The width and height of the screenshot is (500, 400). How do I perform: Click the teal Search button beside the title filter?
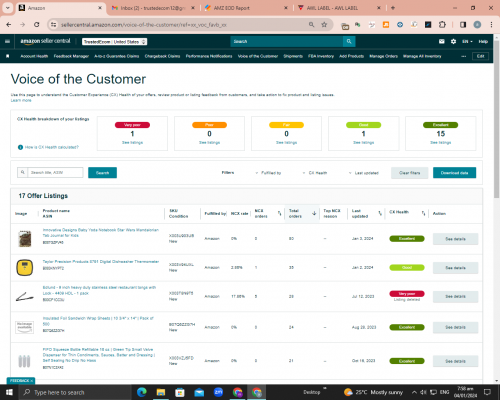[x=102, y=173]
